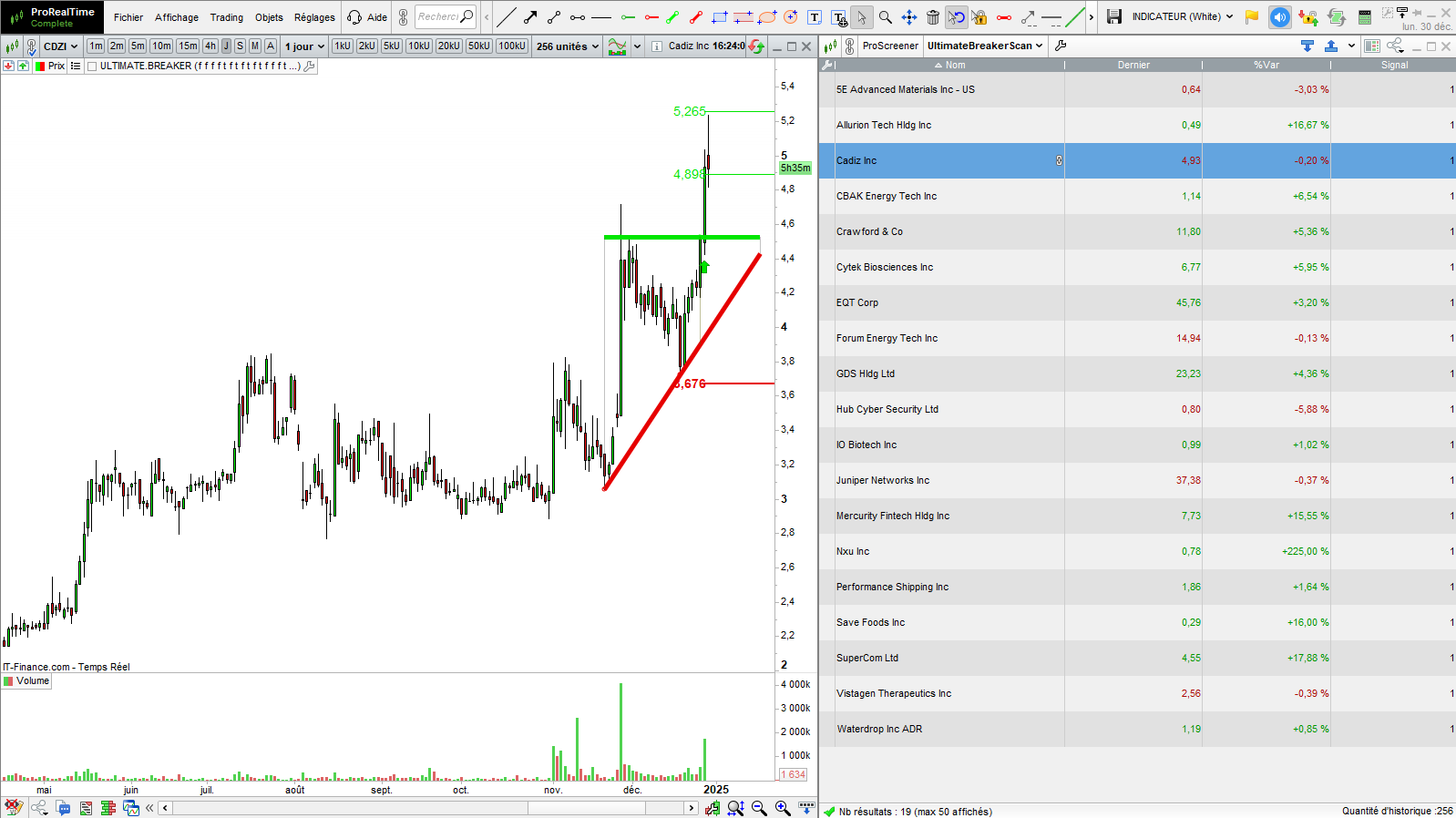Select the green diagonal line tool
The width and height of the screenshot is (1456, 818).
coord(1075,16)
